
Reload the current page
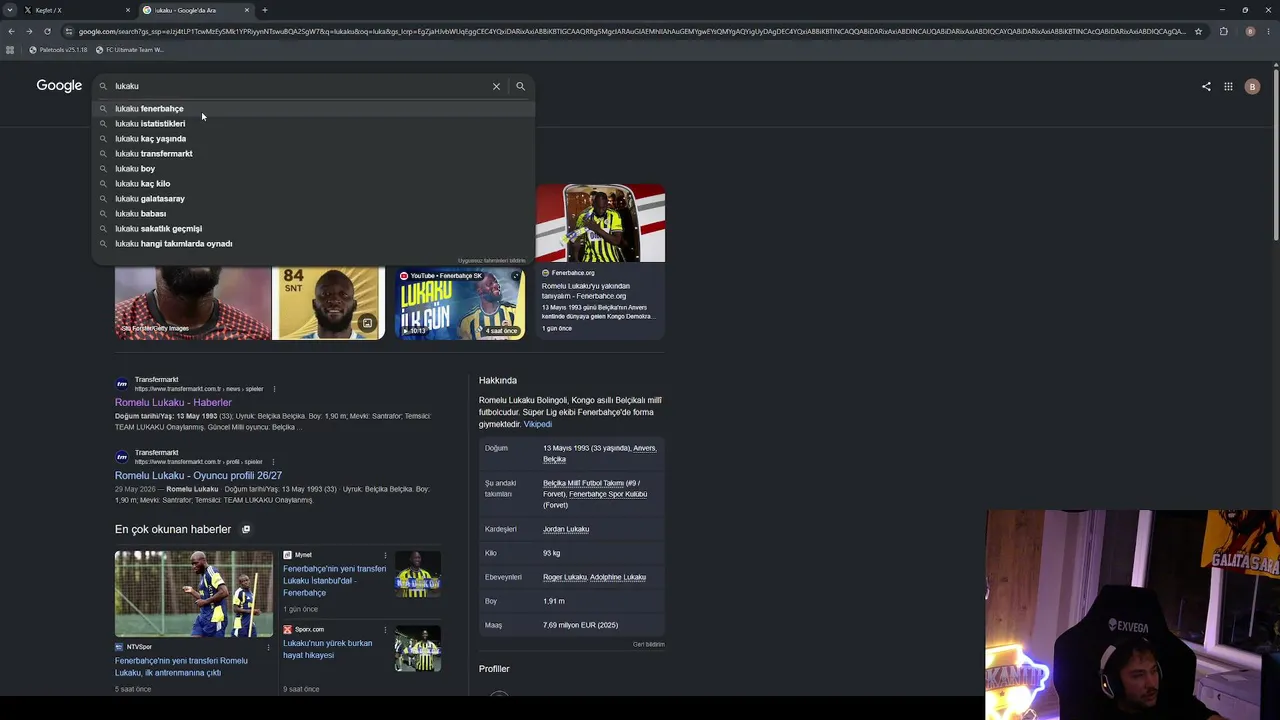[47, 31]
